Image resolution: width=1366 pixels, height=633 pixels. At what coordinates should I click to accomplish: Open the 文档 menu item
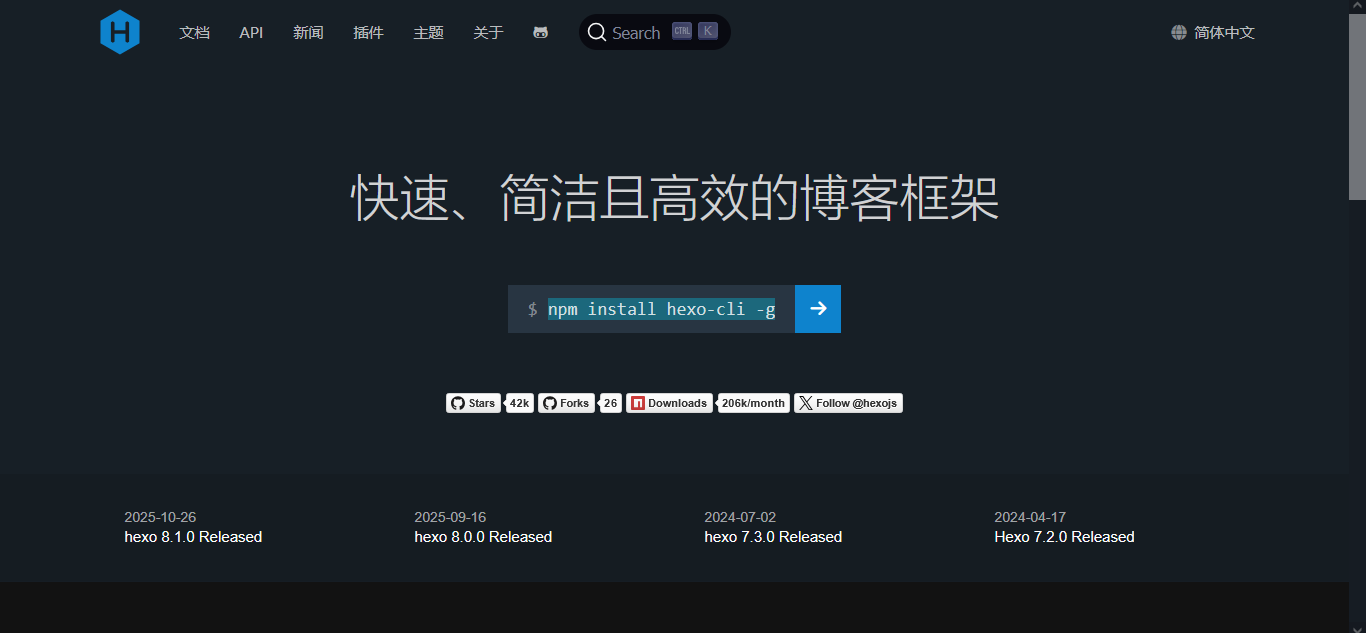pyautogui.click(x=195, y=32)
